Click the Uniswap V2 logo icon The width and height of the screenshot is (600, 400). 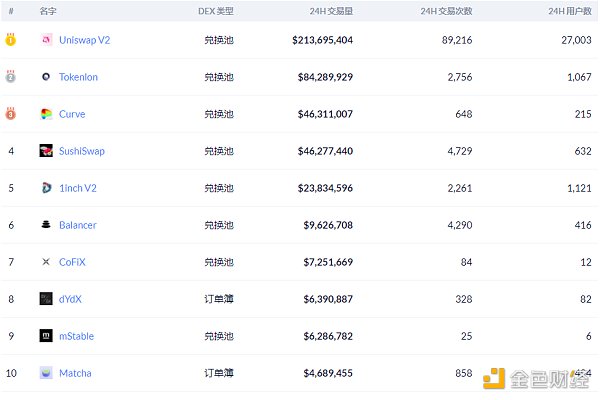(46, 40)
